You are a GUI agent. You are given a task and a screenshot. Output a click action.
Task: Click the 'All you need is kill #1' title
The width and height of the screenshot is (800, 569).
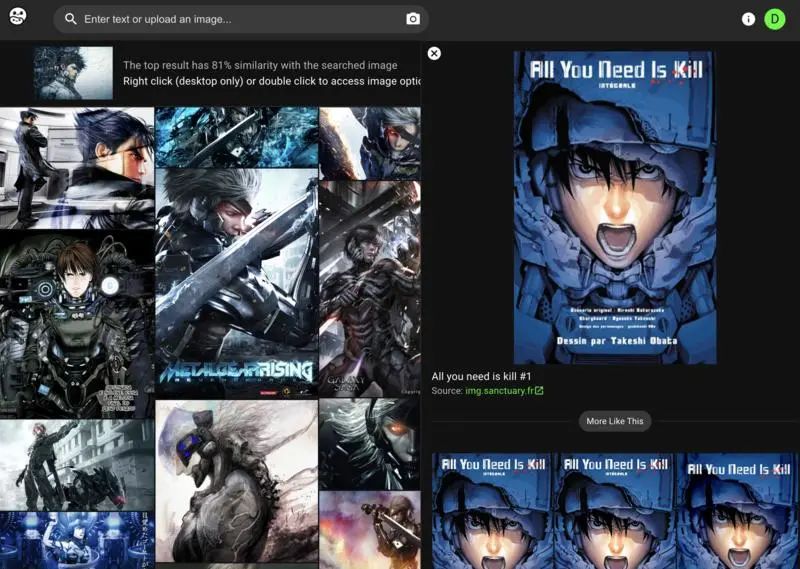click(x=481, y=376)
